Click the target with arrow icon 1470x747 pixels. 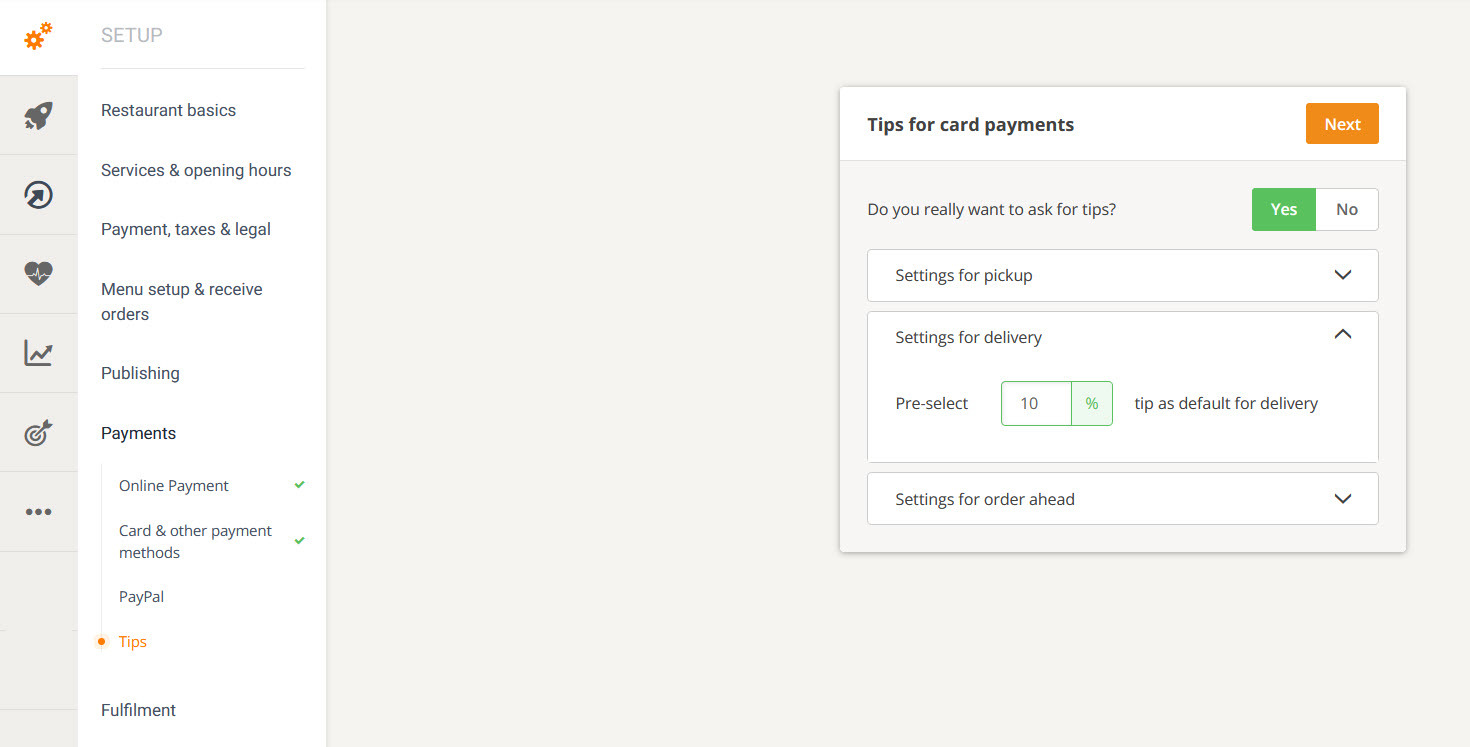click(38, 432)
